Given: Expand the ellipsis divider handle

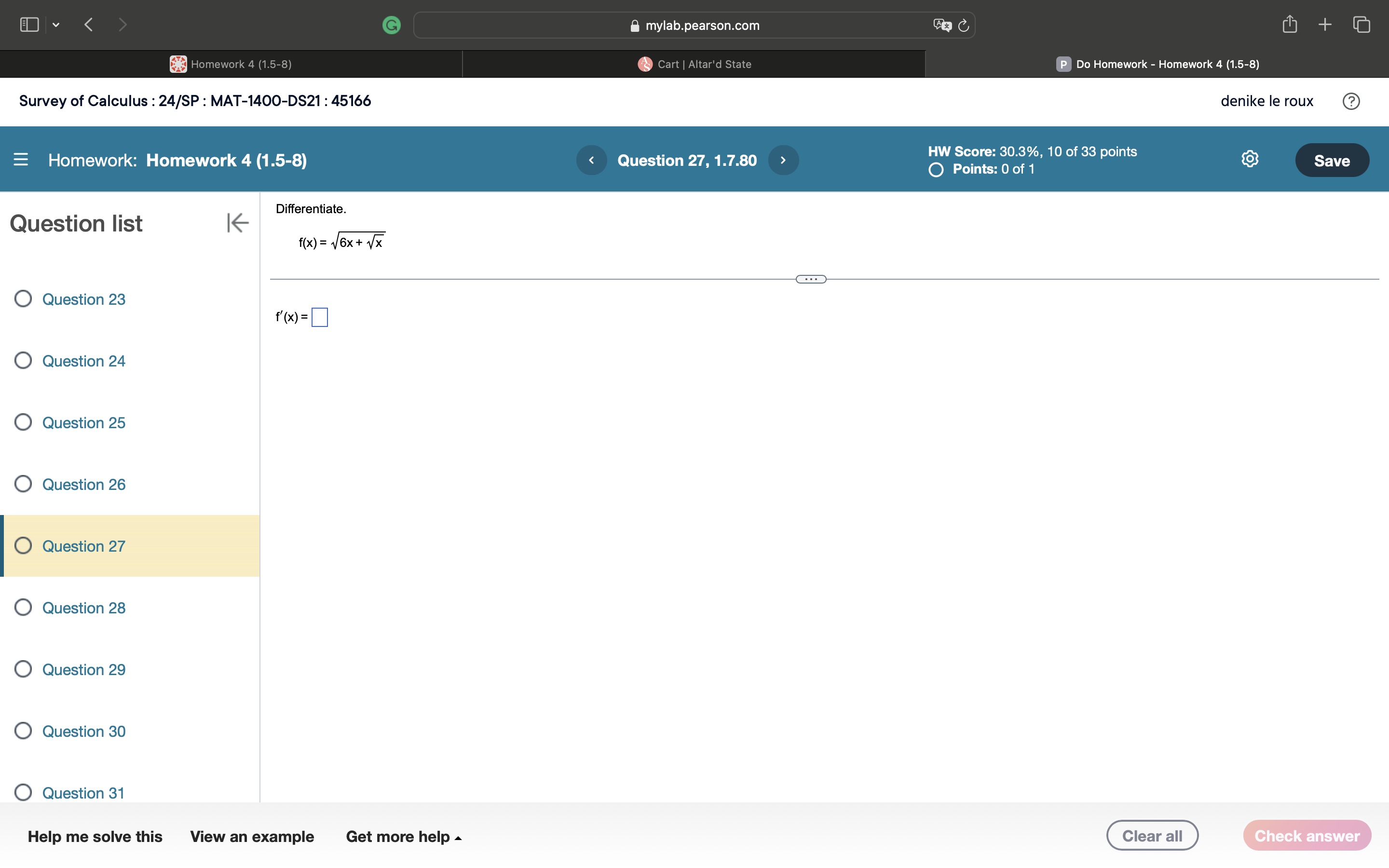Looking at the screenshot, I should 810,280.
